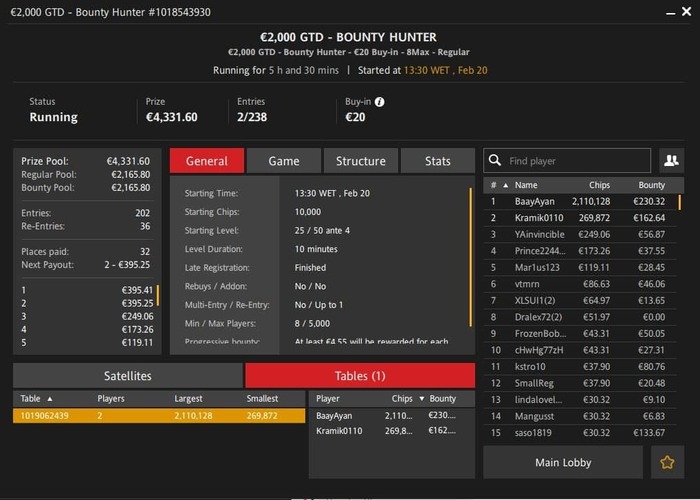700x500 pixels.
Task: Click the Buy-in info icon
Action: pyautogui.click(x=379, y=102)
